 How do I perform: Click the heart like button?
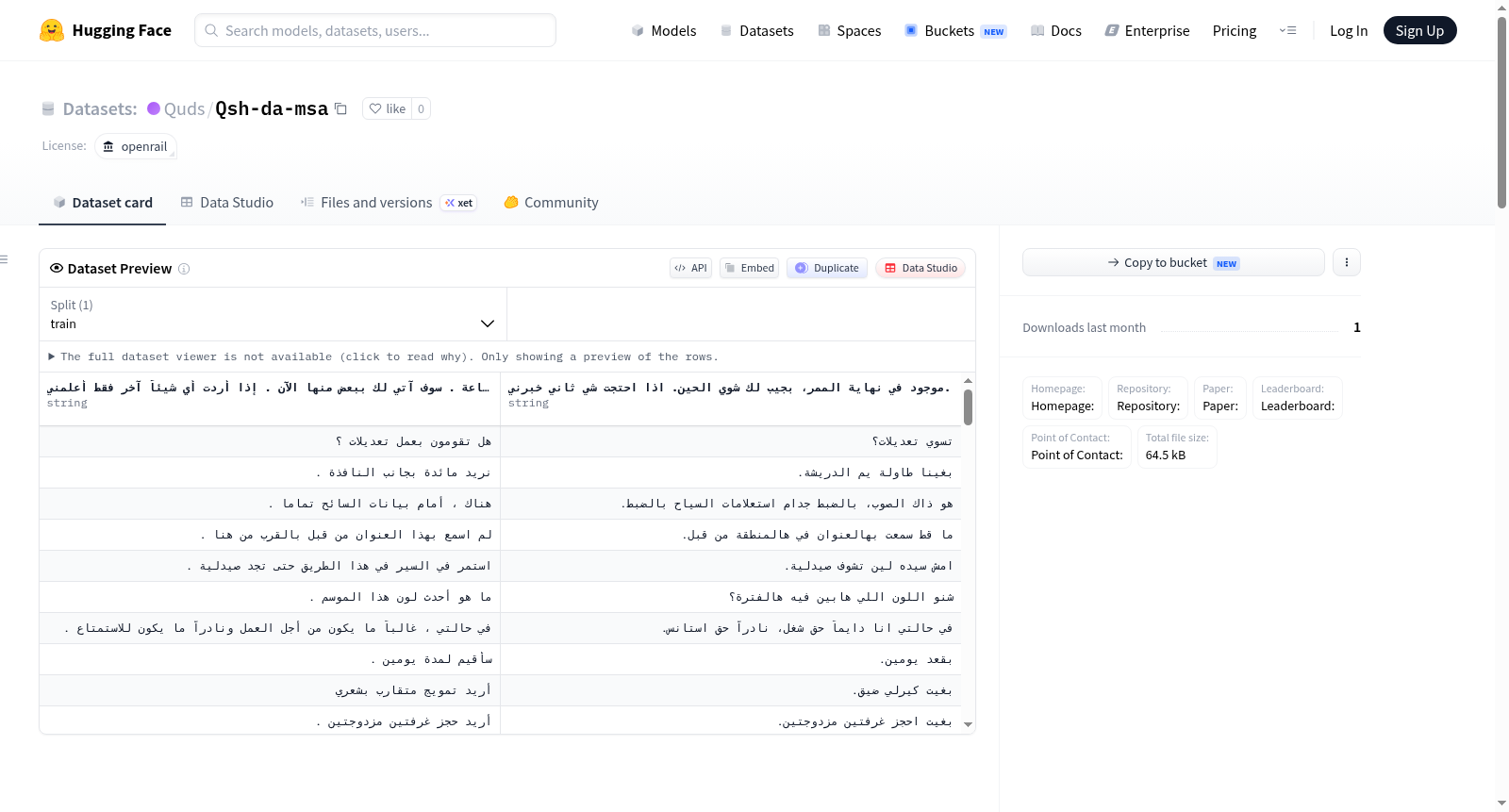387,109
